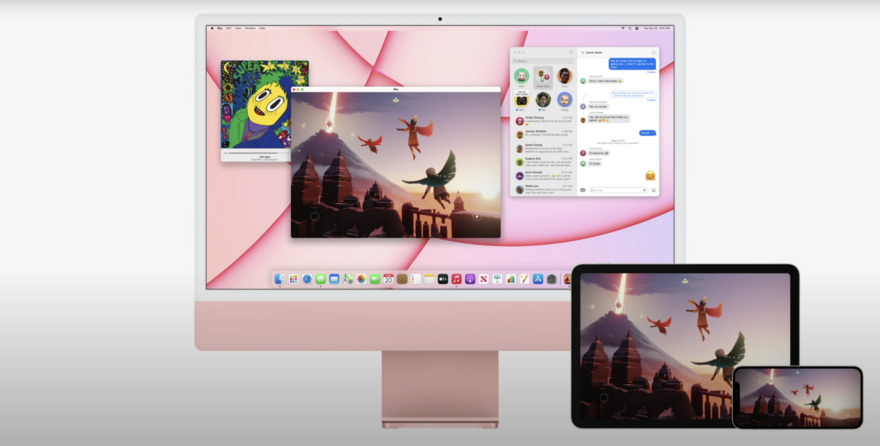Open the Stella Lee conversation
Screen dimensions: 880x446
tap(543, 190)
